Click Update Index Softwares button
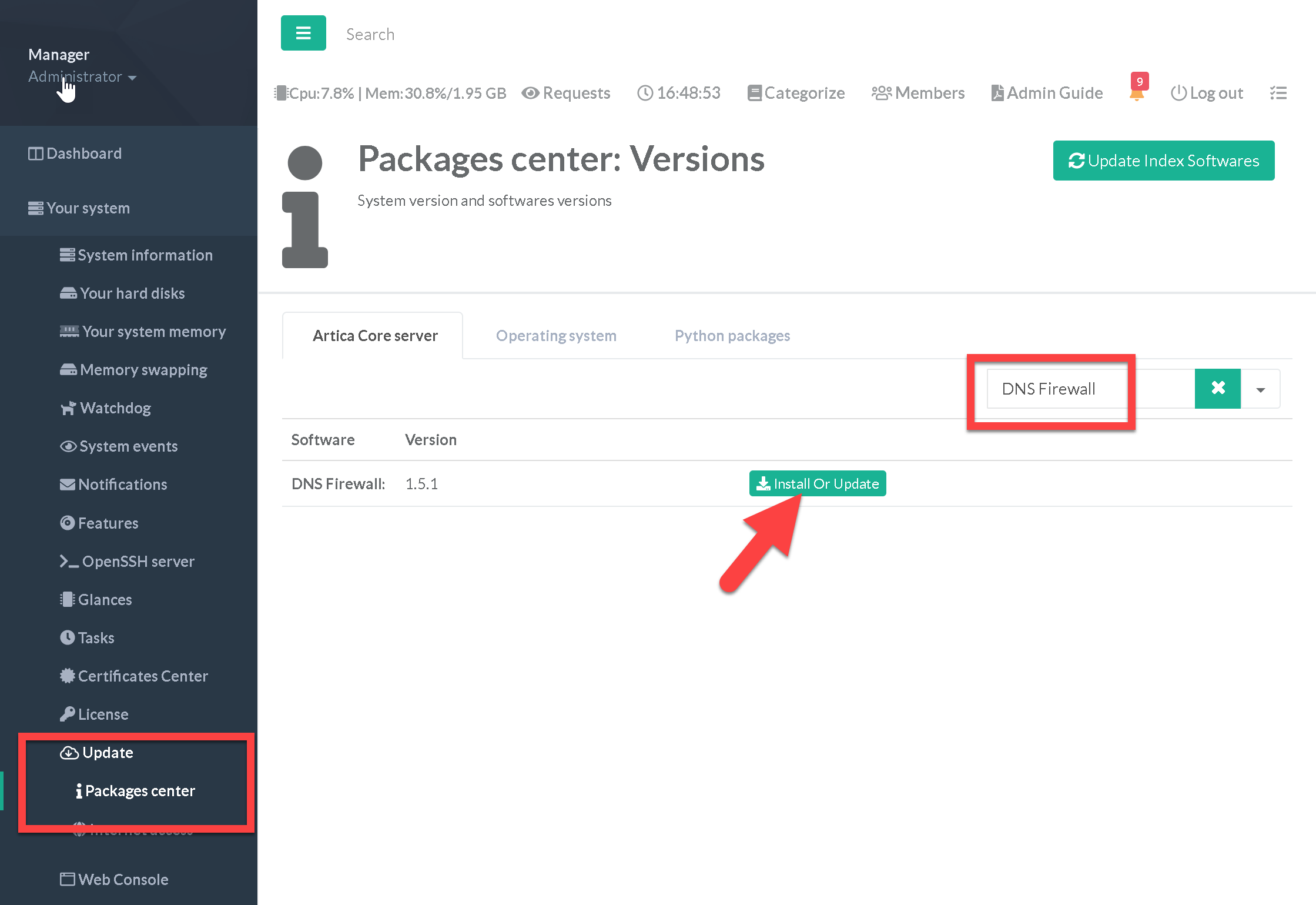Viewport: 1316px width, 905px height. coord(1163,161)
